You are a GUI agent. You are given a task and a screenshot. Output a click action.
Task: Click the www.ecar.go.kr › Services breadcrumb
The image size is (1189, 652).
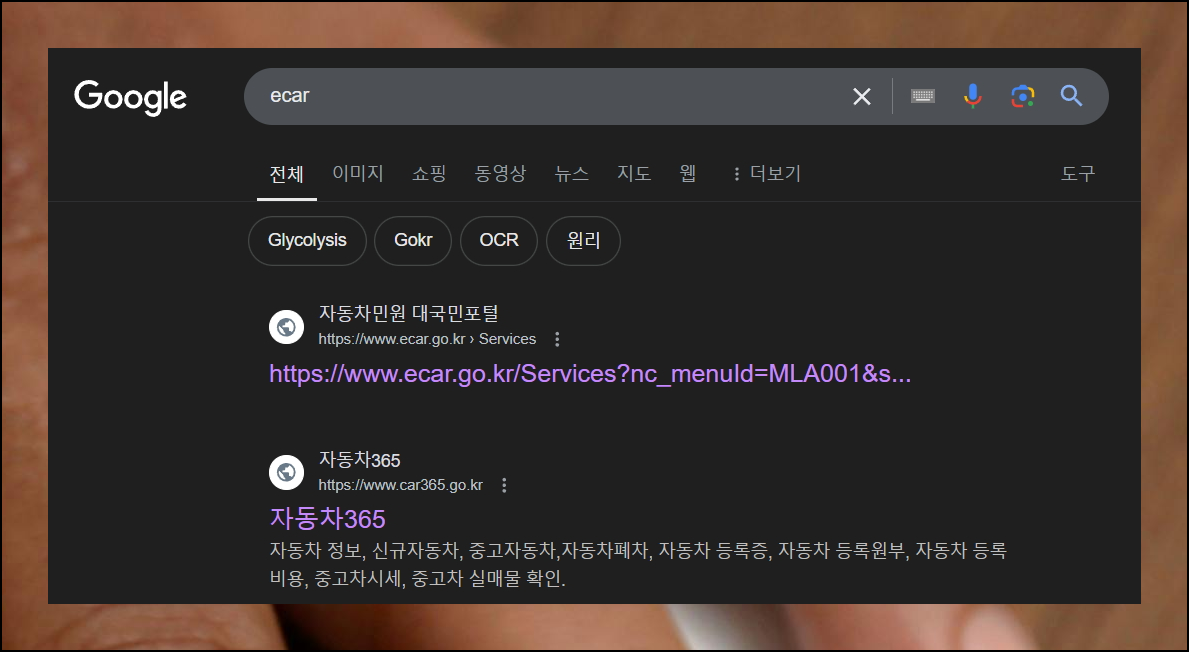427,339
